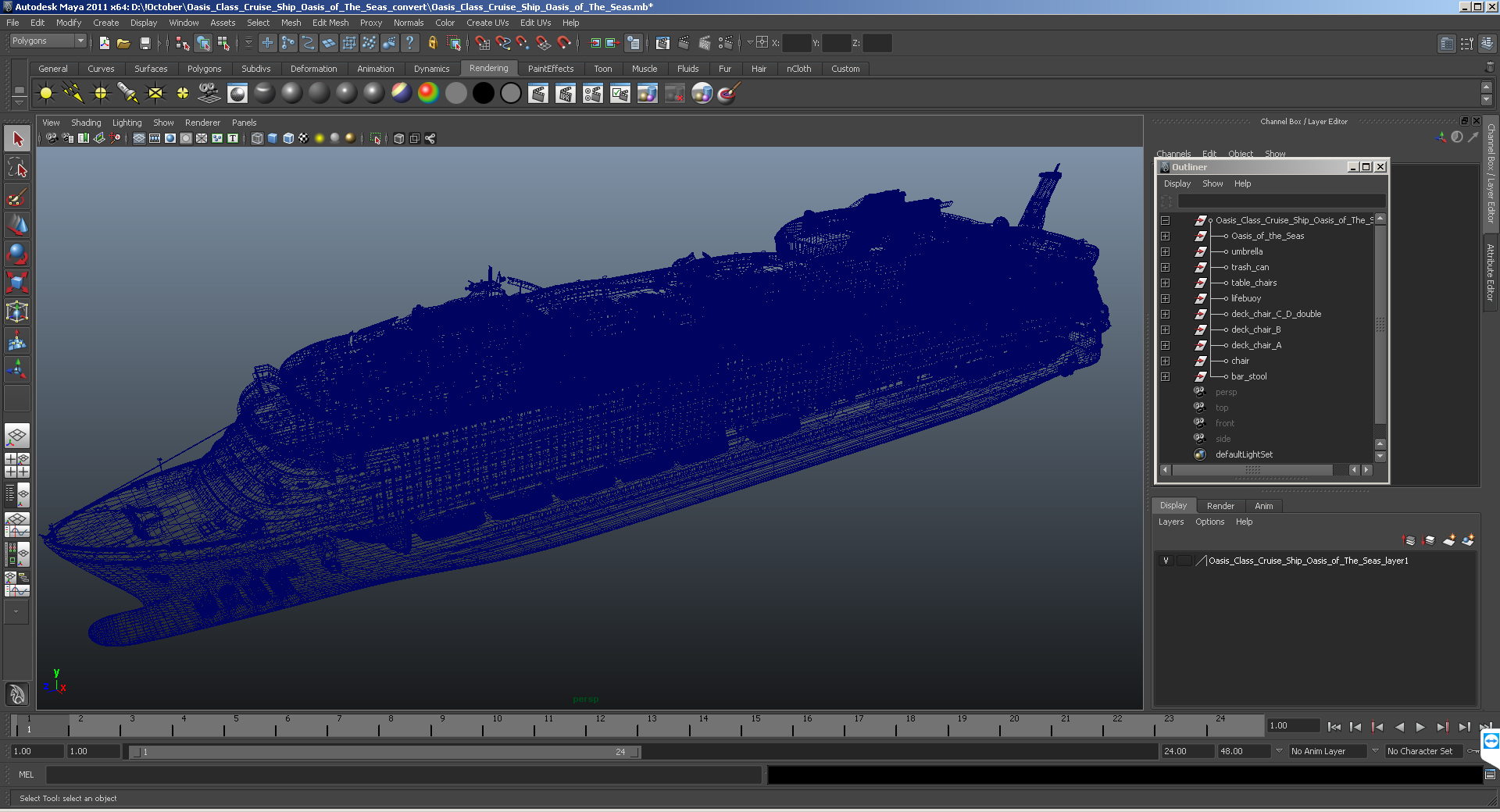The image size is (1500, 812).
Task: Click the range slider bar
Action: pos(384,752)
